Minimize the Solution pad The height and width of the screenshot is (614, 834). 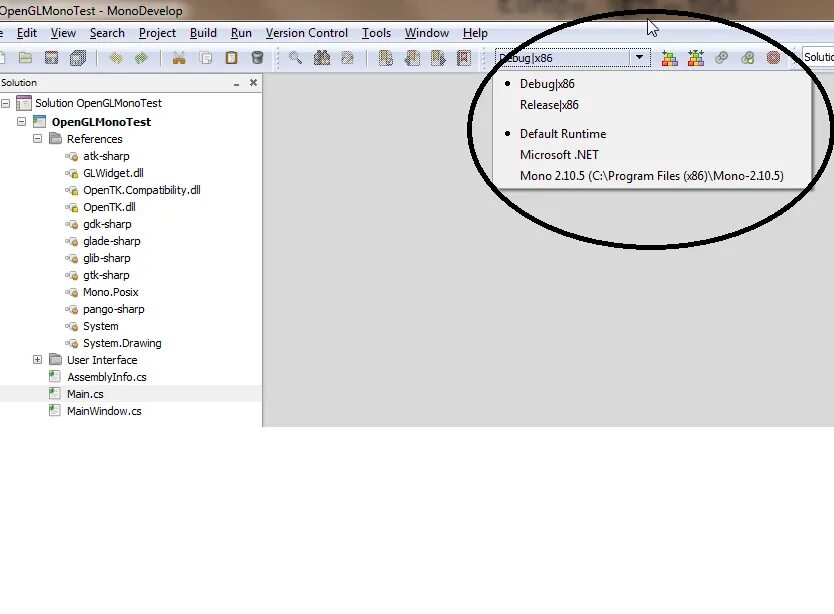click(236, 84)
